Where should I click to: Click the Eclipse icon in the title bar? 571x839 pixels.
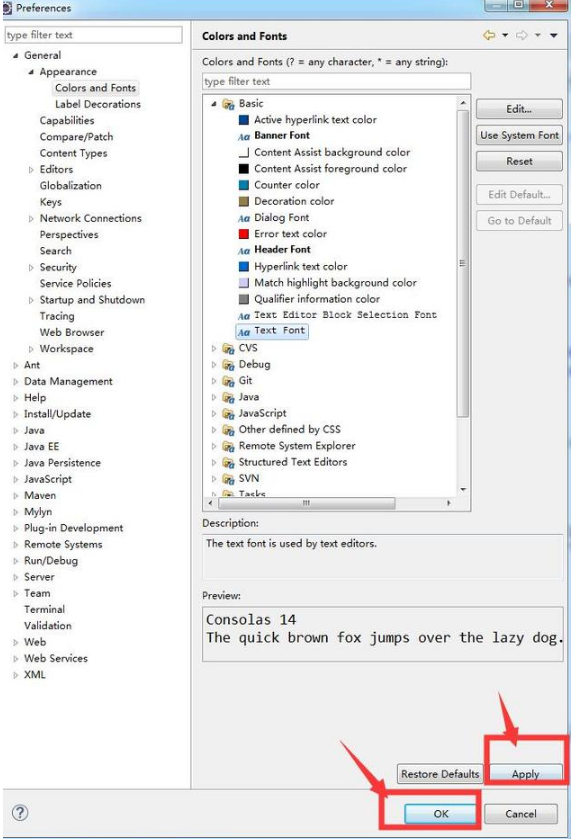pos(7,7)
